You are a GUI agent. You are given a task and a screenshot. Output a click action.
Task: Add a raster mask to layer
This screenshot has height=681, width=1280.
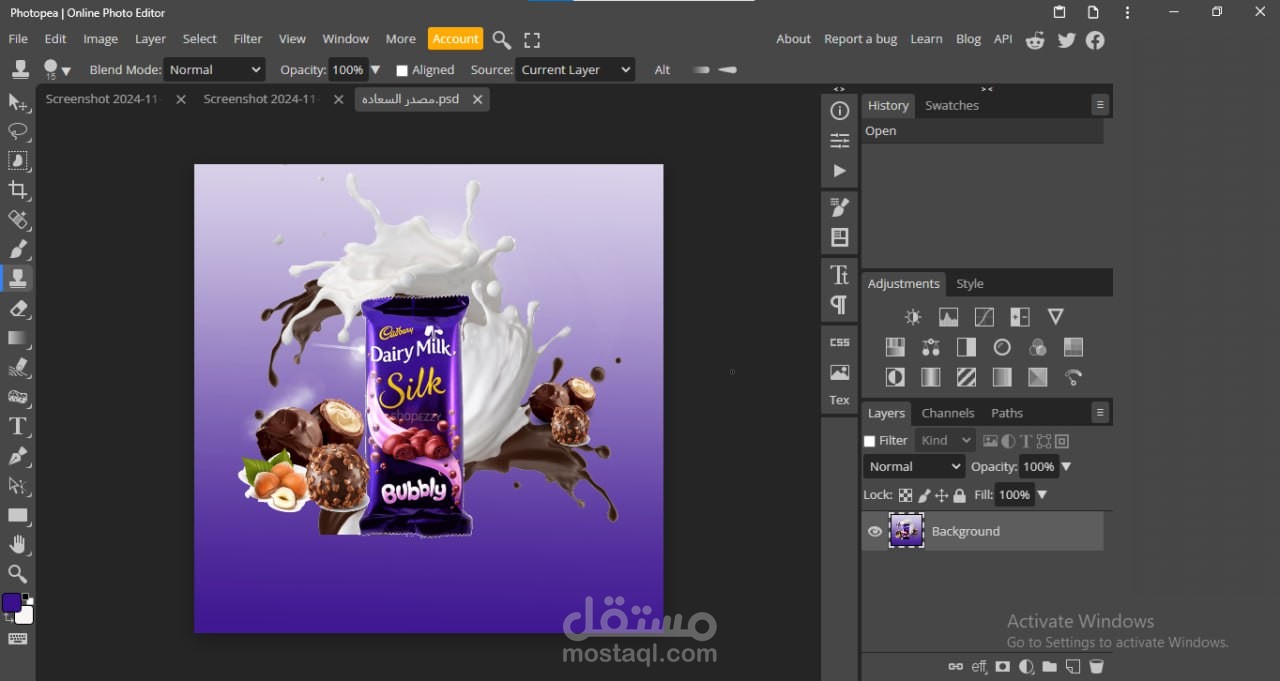1002,667
